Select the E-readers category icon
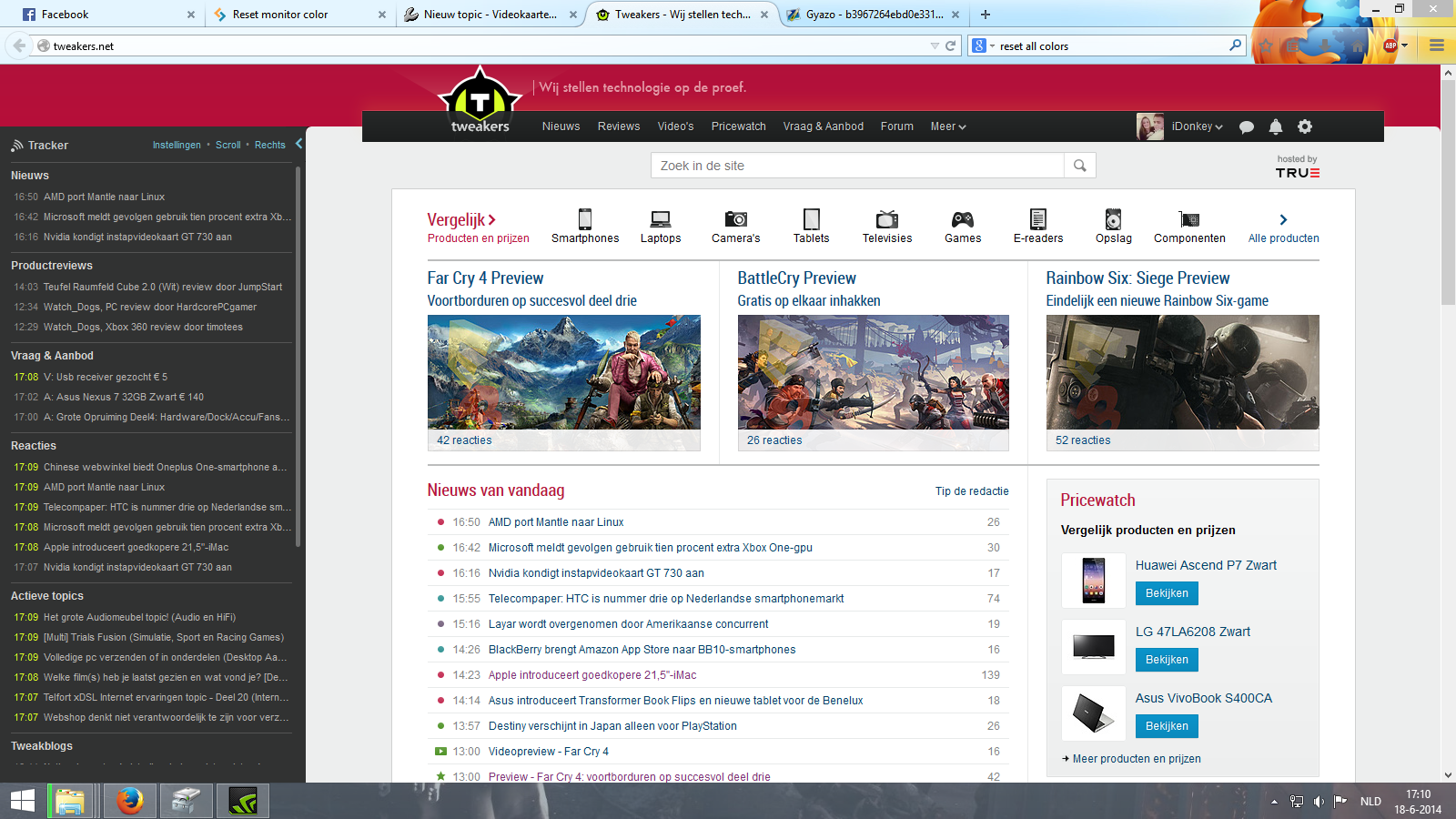 pyautogui.click(x=1038, y=219)
